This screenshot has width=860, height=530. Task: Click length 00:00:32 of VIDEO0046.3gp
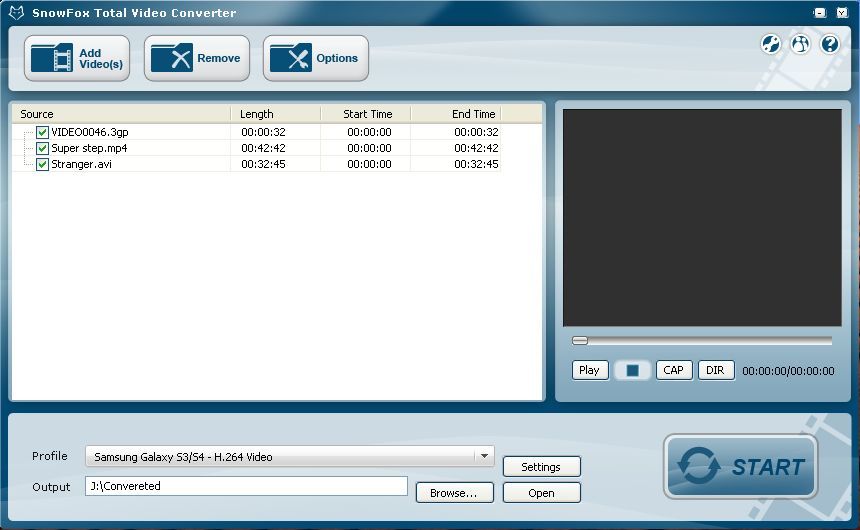pos(263,132)
